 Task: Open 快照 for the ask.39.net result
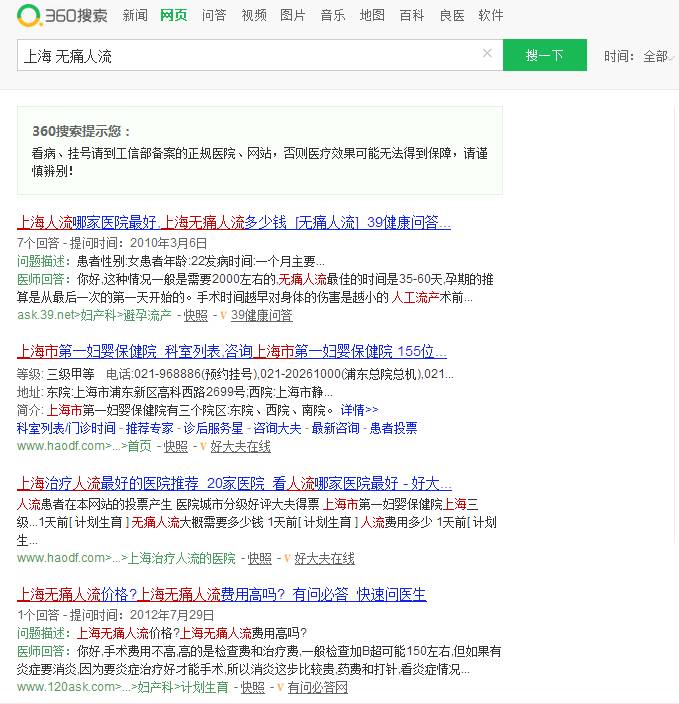pyautogui.click(x=196, y=316)
